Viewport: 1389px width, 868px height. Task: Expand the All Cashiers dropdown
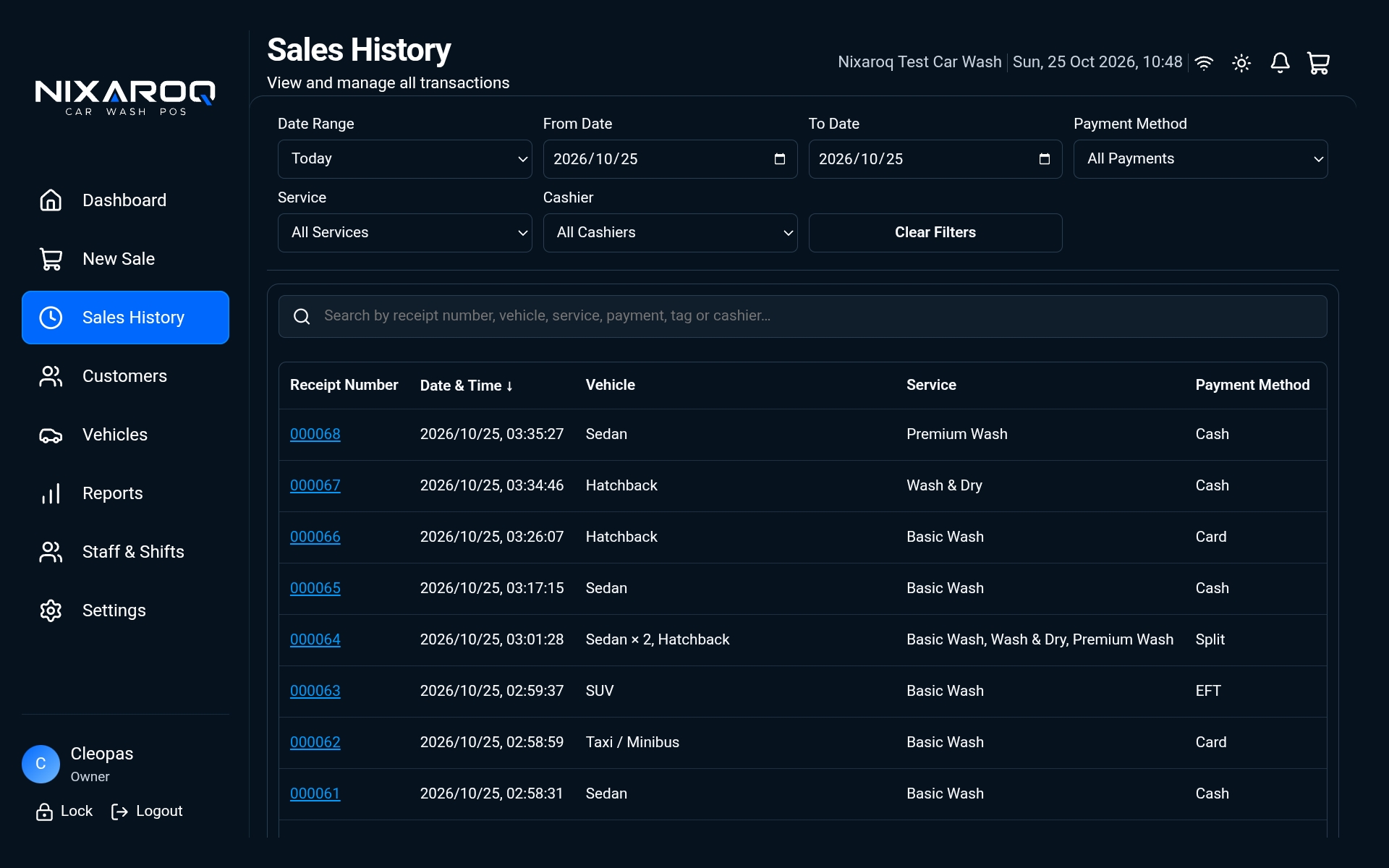click(670, 233)
